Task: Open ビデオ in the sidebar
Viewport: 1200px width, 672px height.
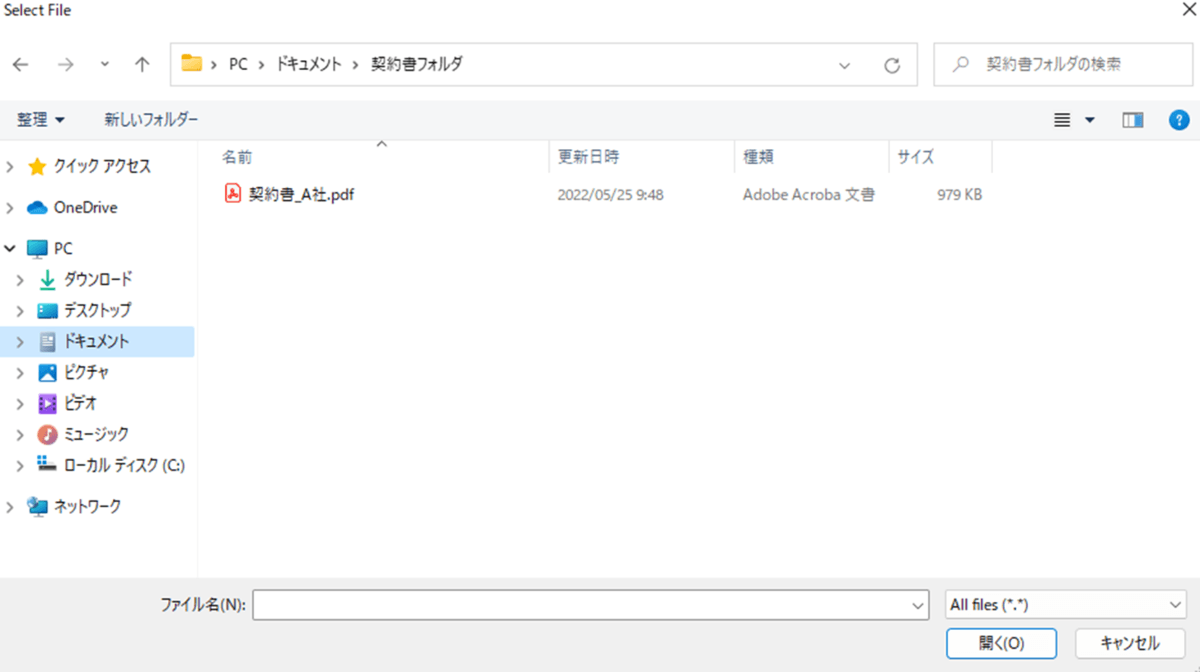Action: (81, 403)
